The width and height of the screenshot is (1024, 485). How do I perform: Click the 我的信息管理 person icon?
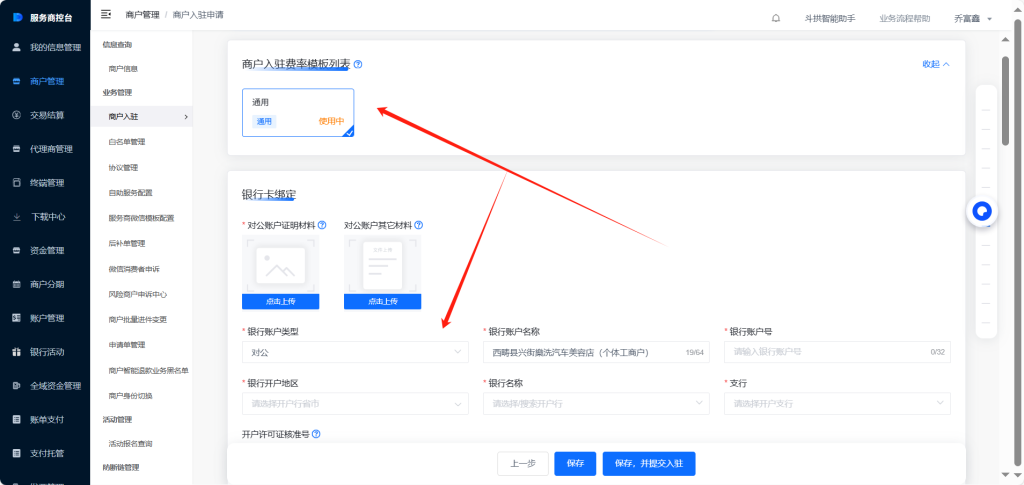(x=17, y=47)
